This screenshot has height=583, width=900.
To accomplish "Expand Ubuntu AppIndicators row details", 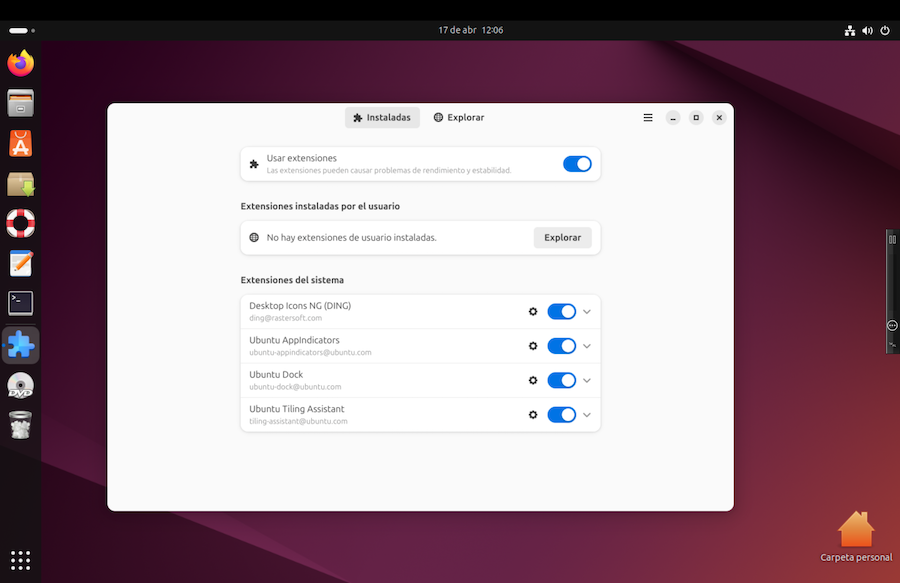I will point(587,346).
